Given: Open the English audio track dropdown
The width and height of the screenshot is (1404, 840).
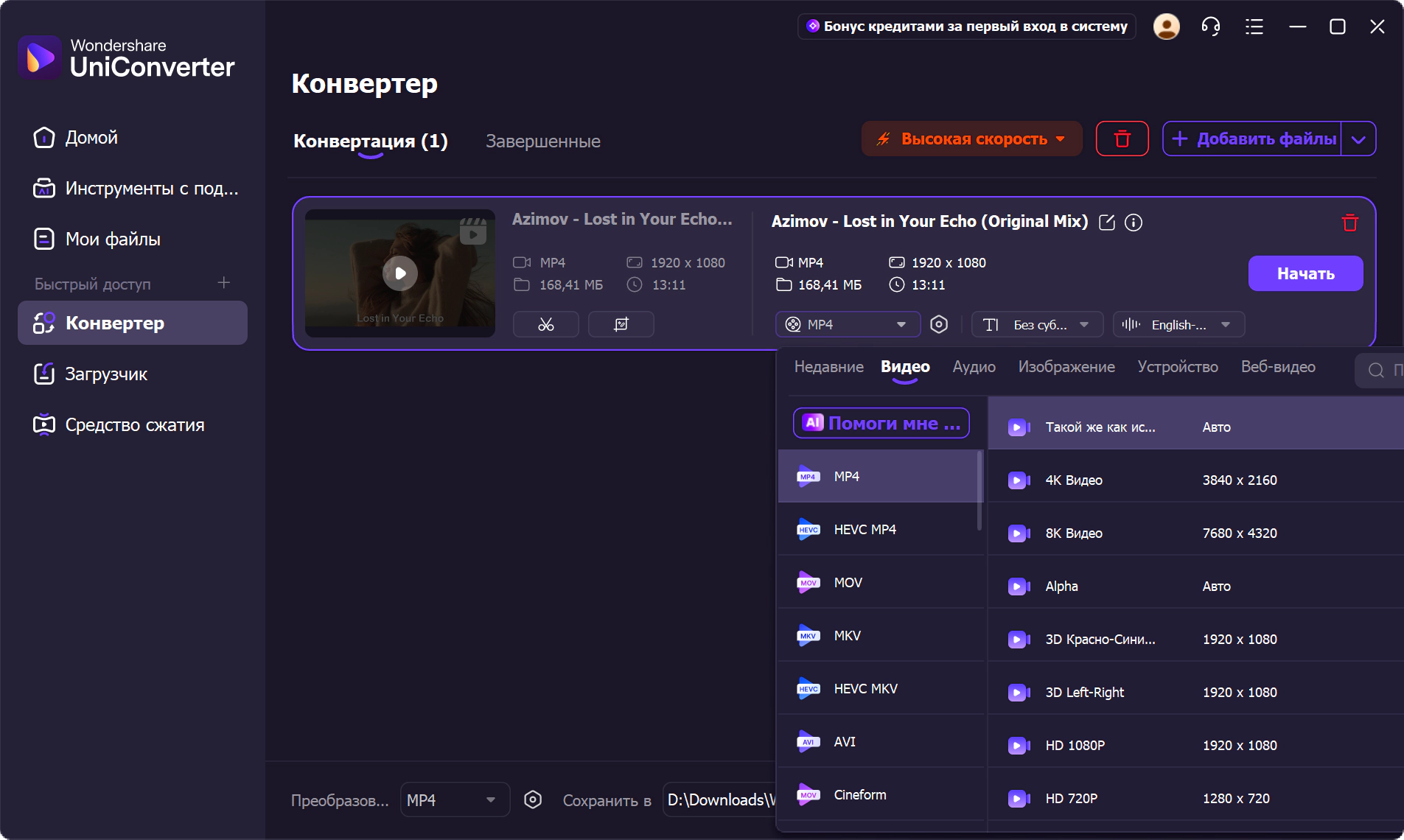Looking at the screenshot, I should [1178, 324].
